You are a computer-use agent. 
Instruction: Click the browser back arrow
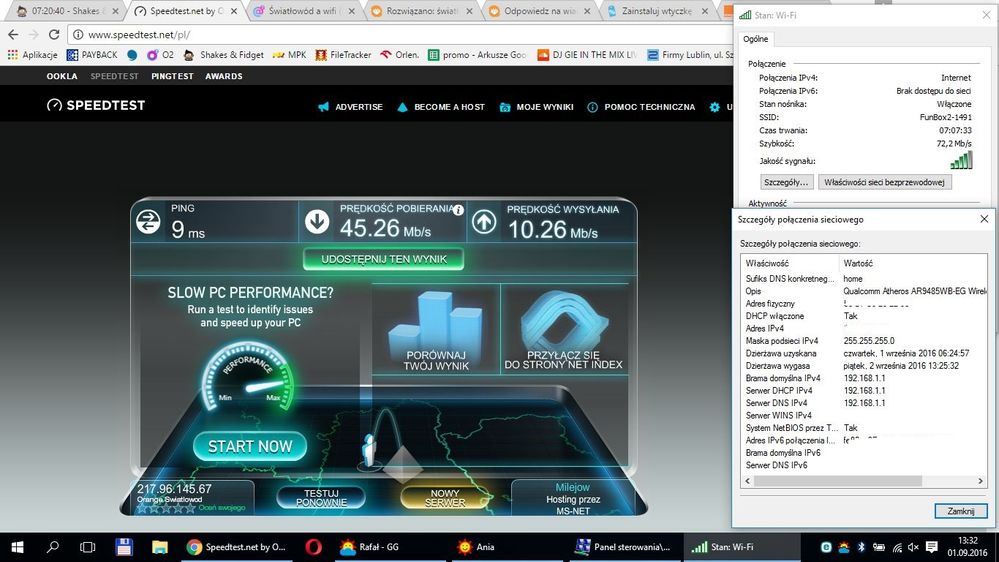pos(13,34)
